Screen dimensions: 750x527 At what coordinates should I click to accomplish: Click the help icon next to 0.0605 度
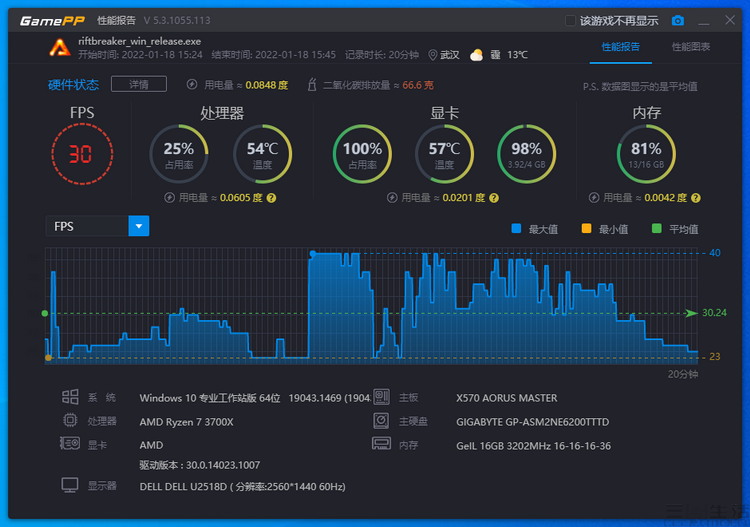(x=271, y=198)
